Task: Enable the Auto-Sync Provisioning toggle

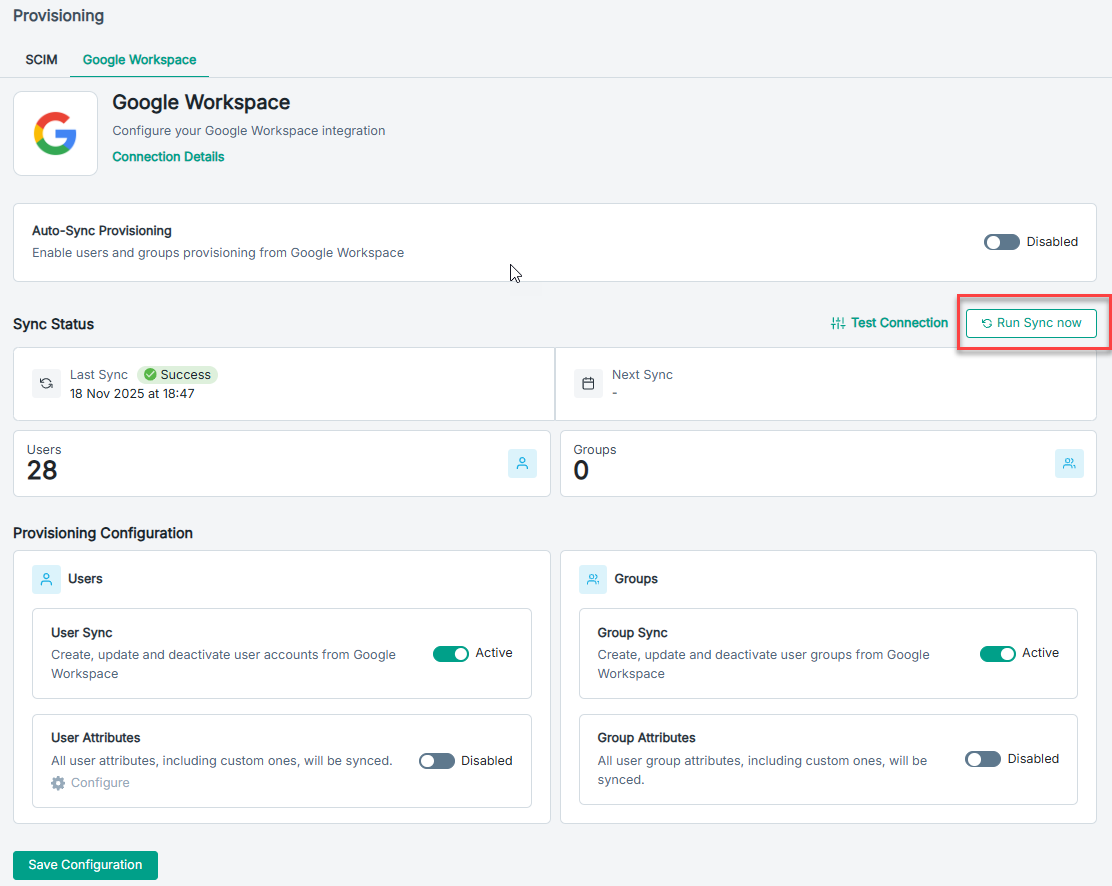Action: pos(1001,242)
